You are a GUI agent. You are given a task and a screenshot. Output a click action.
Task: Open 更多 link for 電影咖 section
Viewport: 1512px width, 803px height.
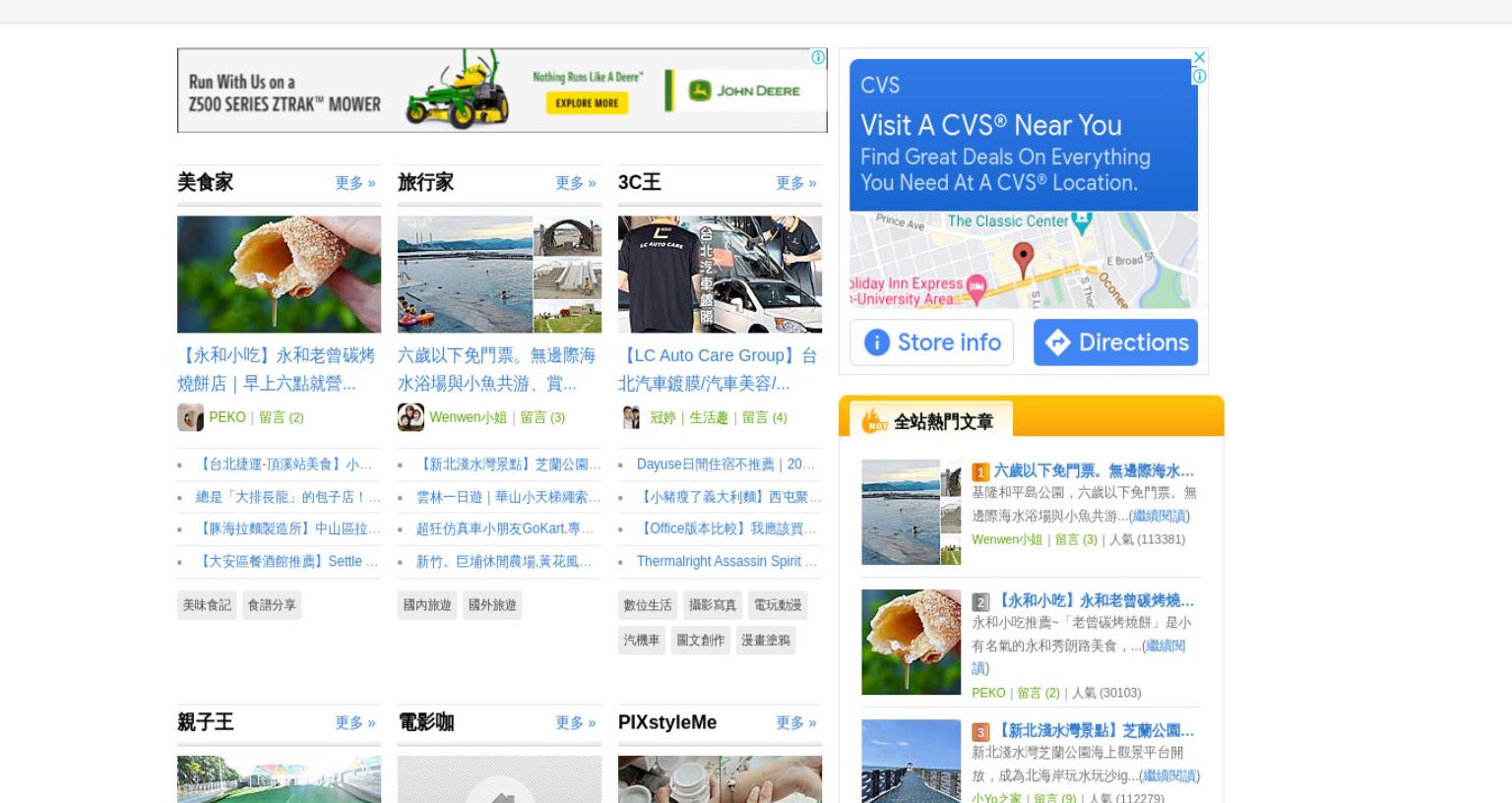[576, 722]
